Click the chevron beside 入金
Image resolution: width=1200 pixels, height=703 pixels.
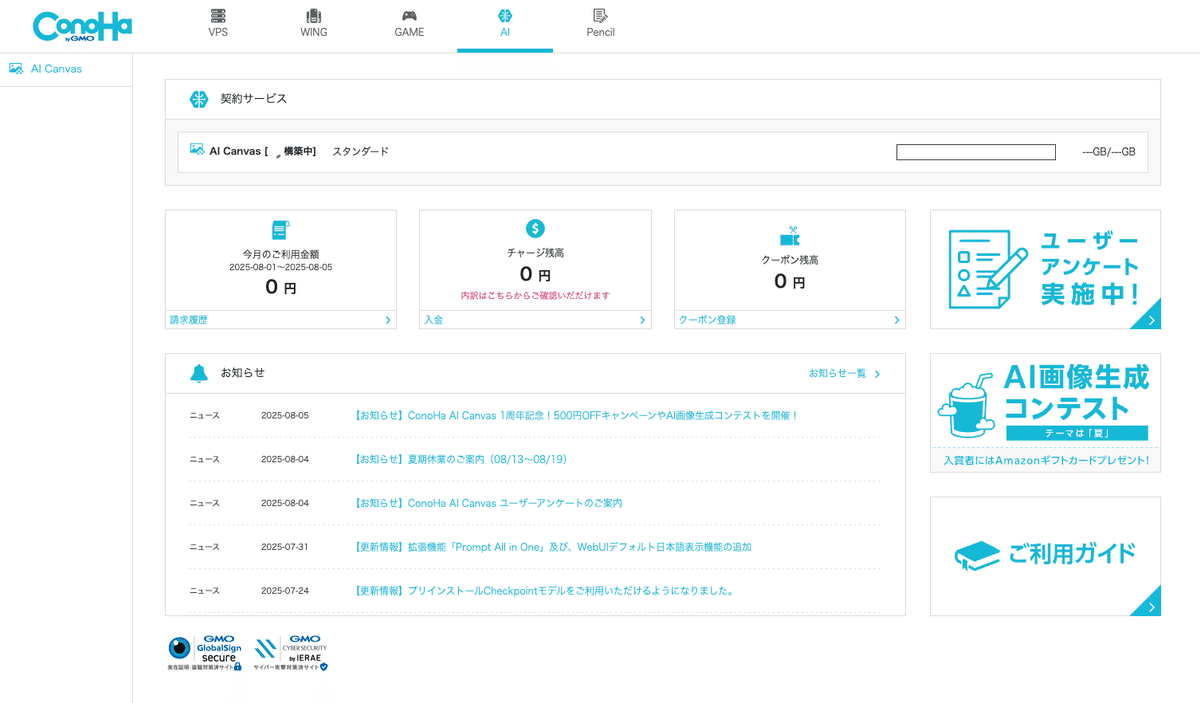642,320
